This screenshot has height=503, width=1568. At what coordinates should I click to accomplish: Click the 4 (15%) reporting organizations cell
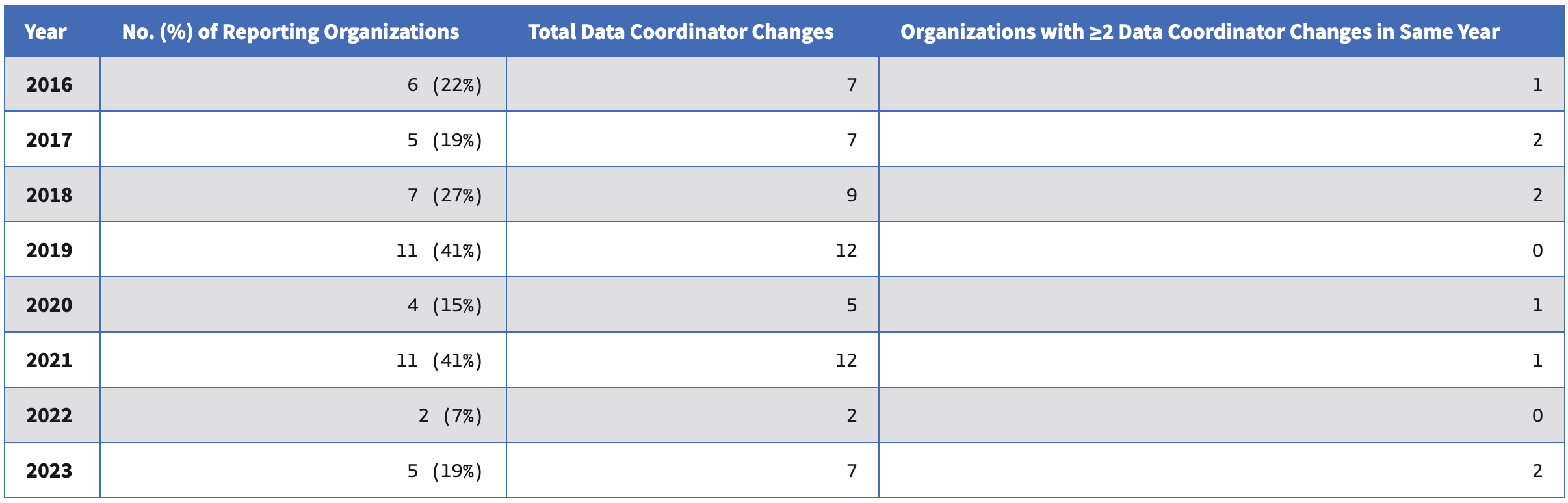pos(445,305)
